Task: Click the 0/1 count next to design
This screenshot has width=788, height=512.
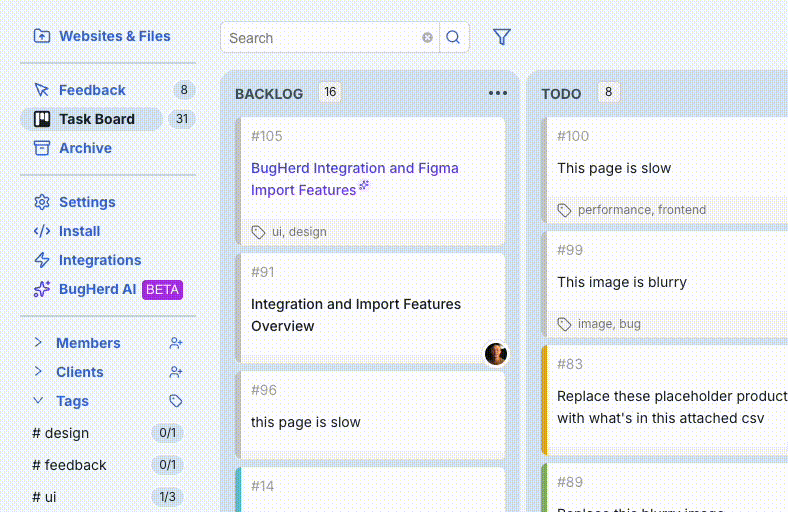Action: pyautogui.click(x=167, y=433)
